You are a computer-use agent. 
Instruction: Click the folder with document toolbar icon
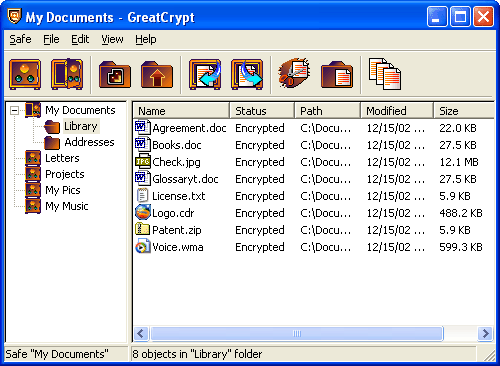[x=337, y=74]
